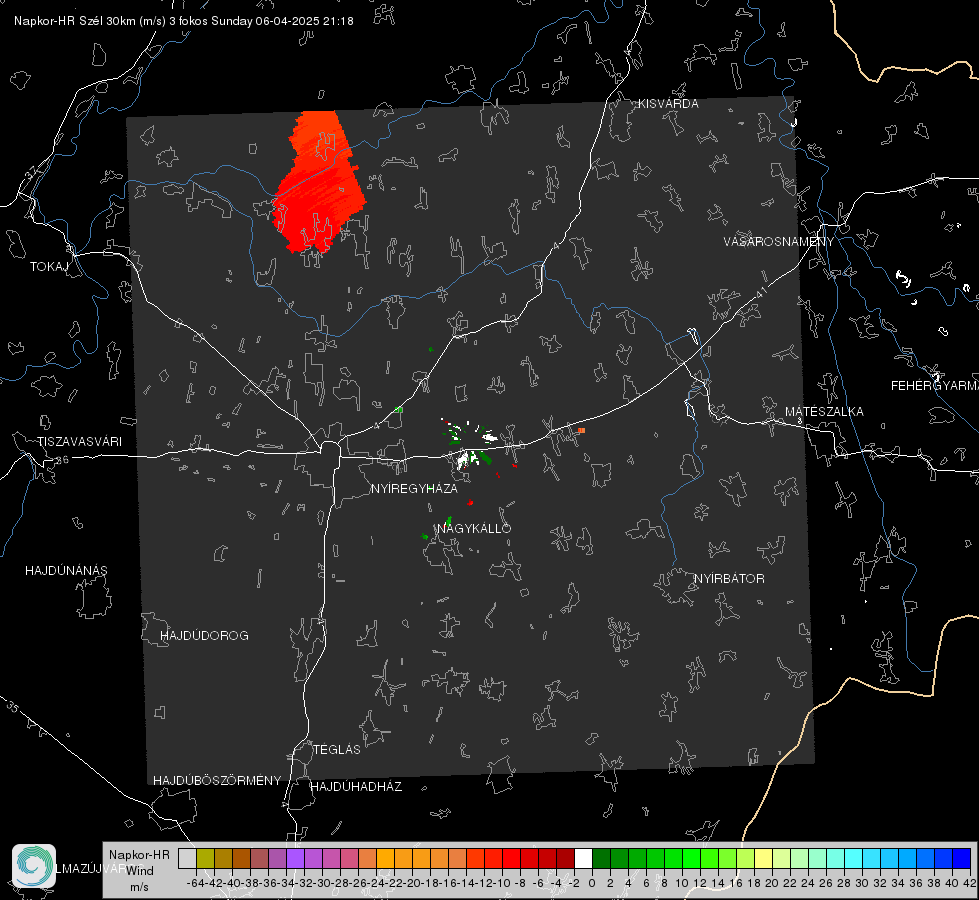Click the TISZAVASVÁRI town label
979x900 pixels.
[x=79, y=442]
